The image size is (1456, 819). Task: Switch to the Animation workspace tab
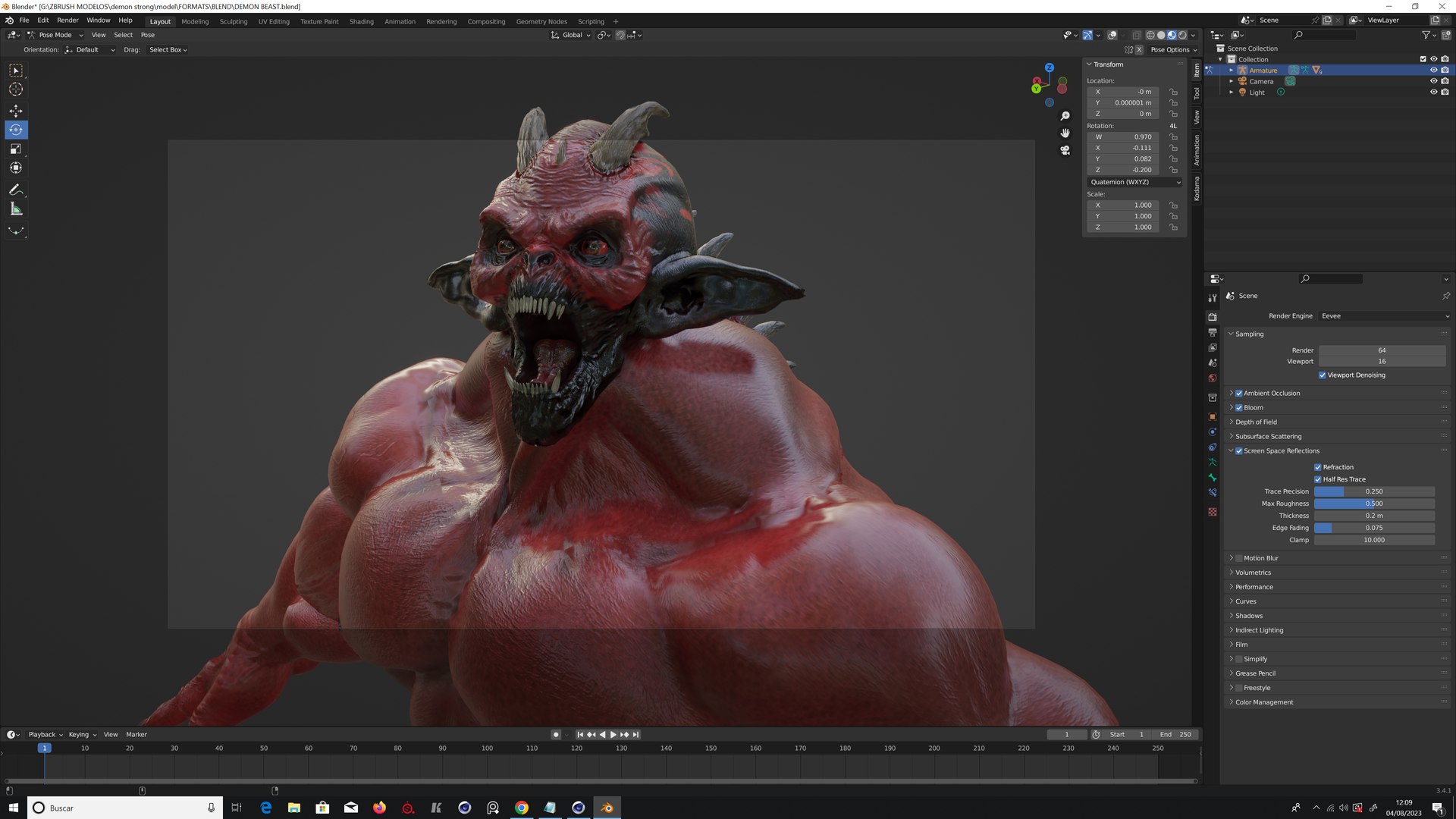click(x=400, y=21)
